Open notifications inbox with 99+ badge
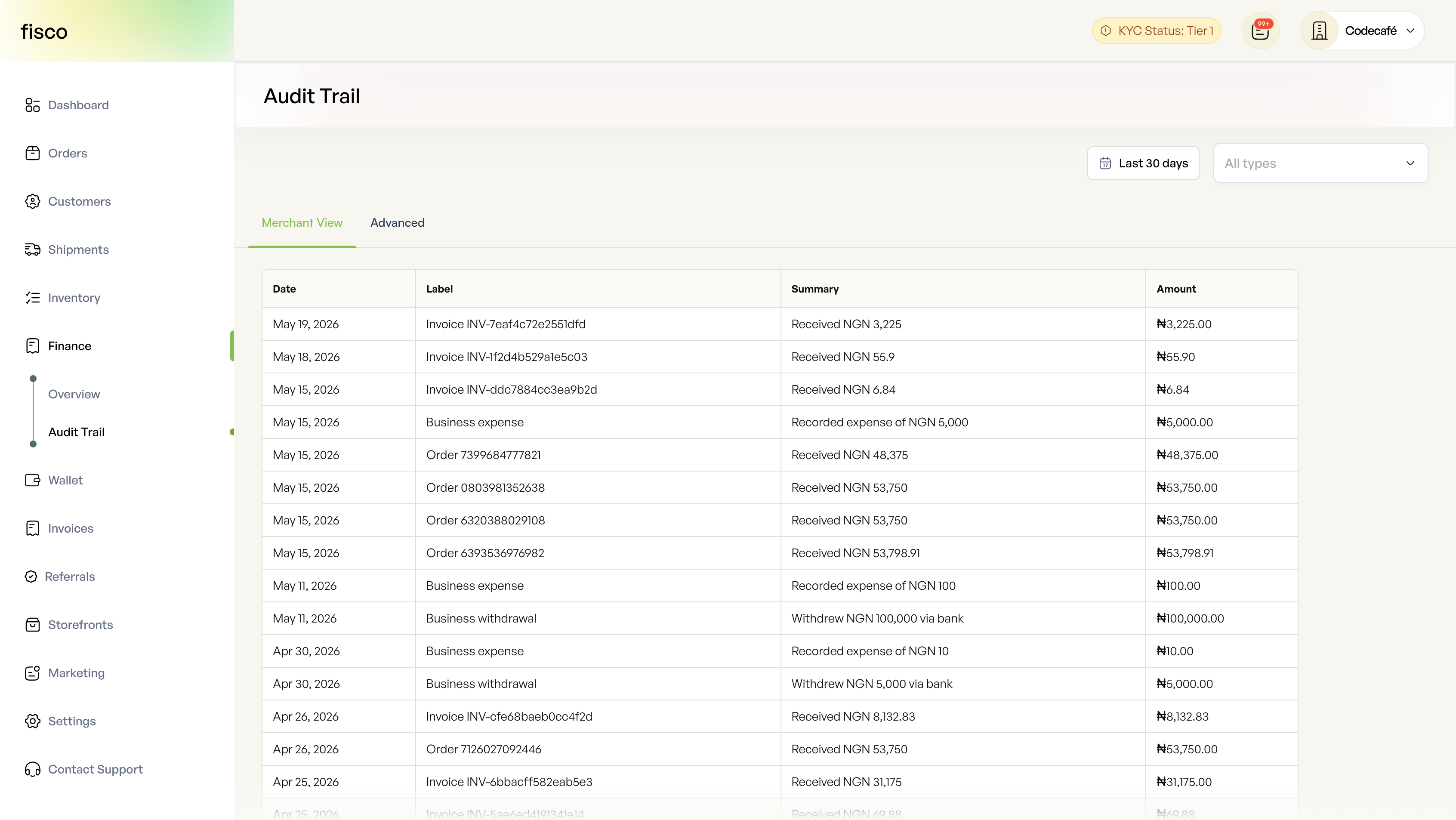 (1261, 31)
